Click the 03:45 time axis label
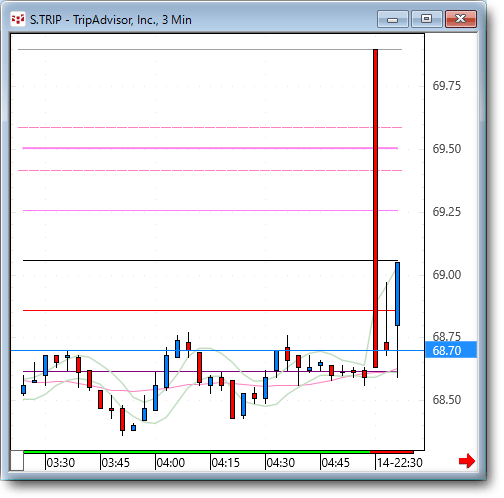The width and height of the screenshot is (504, 498). click(x=116, y=463)
